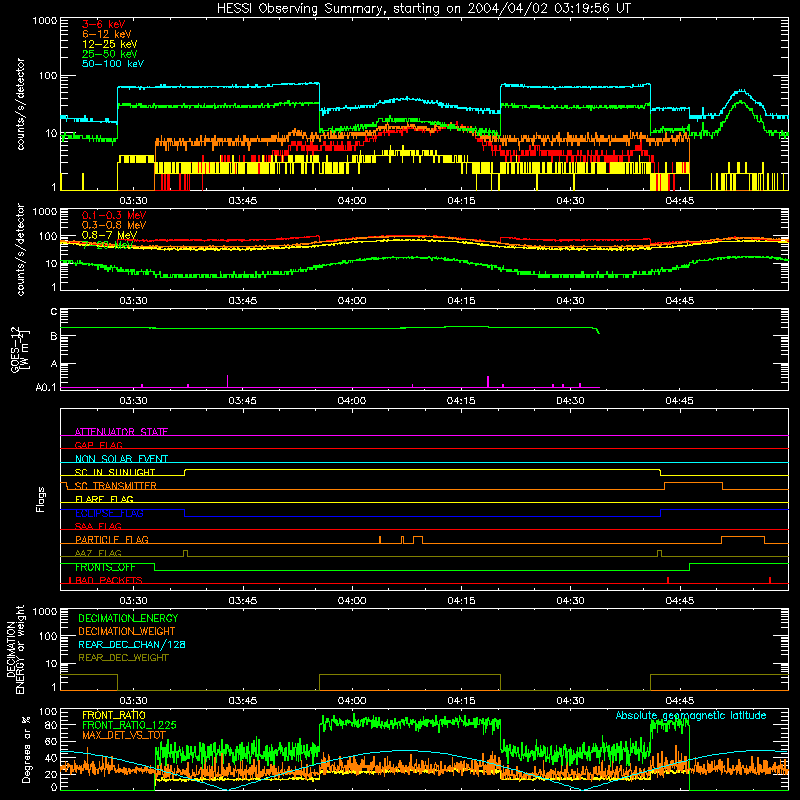Click the REAR_DEC_CHAN/128 legend label

132,644
